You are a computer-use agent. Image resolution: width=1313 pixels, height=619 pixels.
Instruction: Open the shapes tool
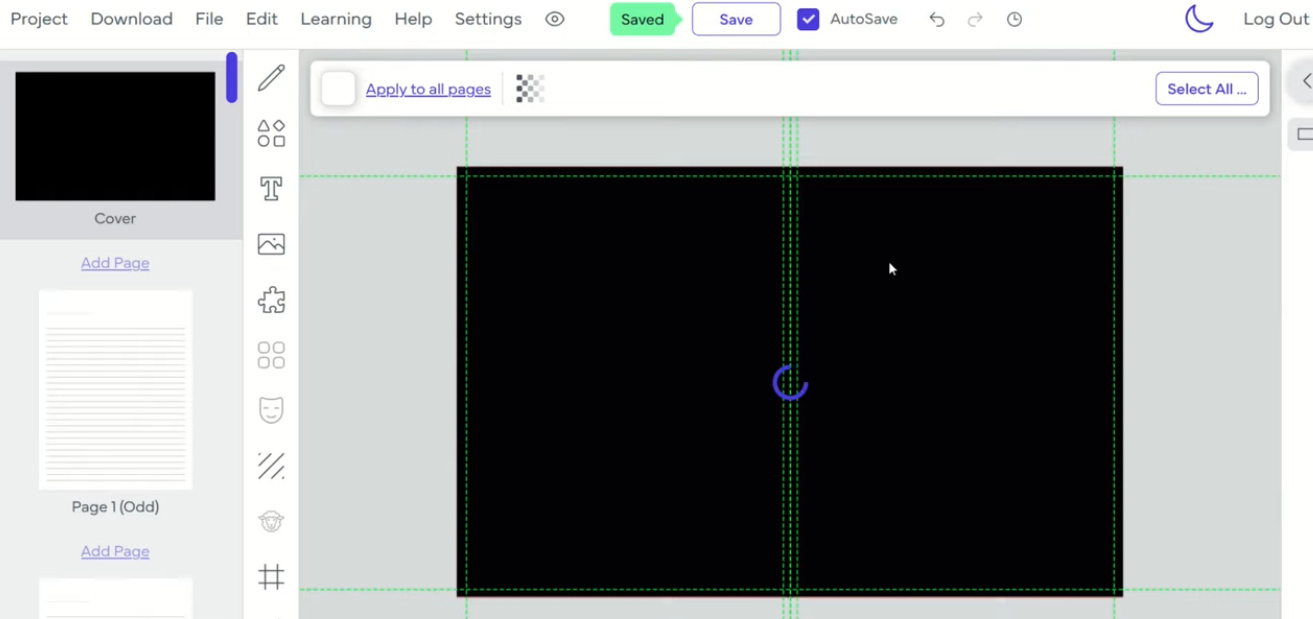(271, 133)
